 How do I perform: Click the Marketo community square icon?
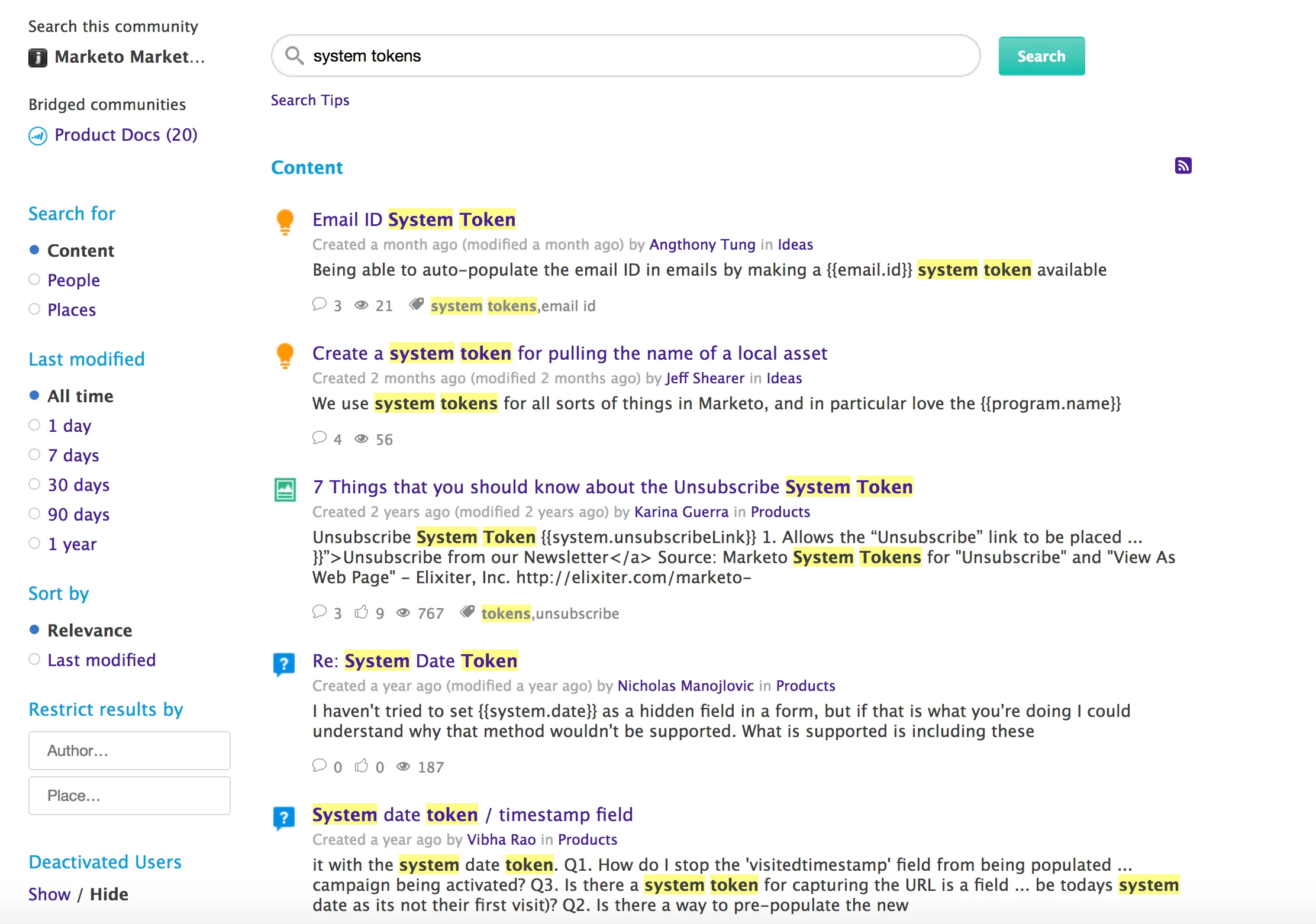(x=38, y=57)
